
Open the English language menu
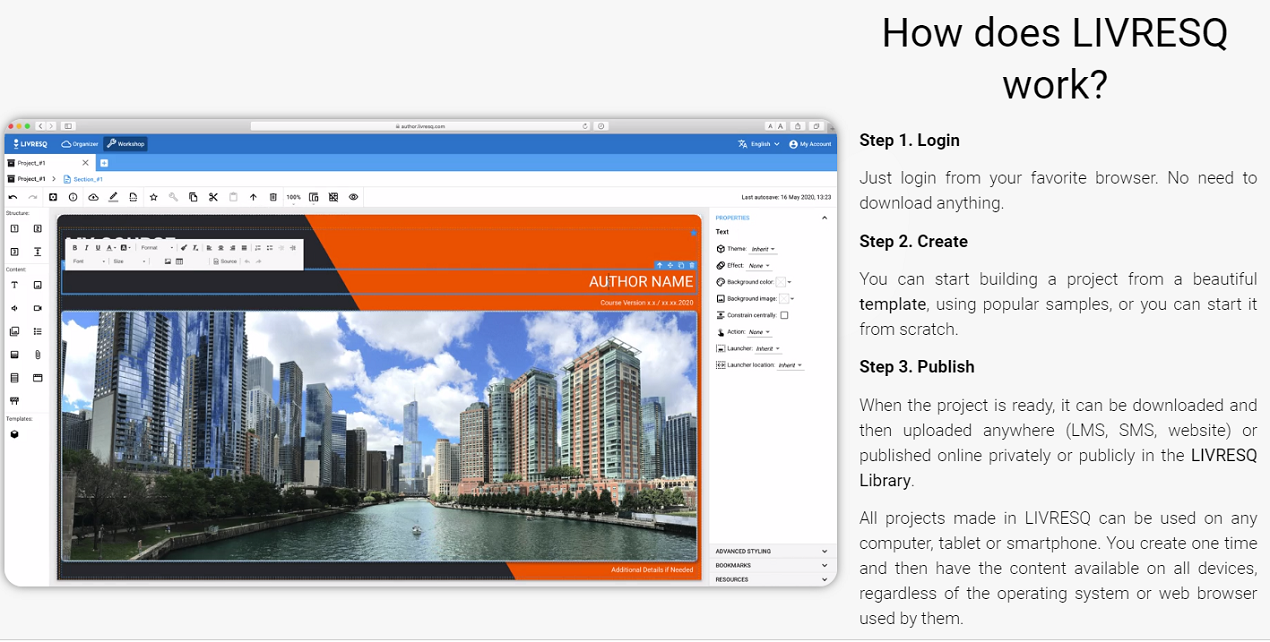pos(759,144)
